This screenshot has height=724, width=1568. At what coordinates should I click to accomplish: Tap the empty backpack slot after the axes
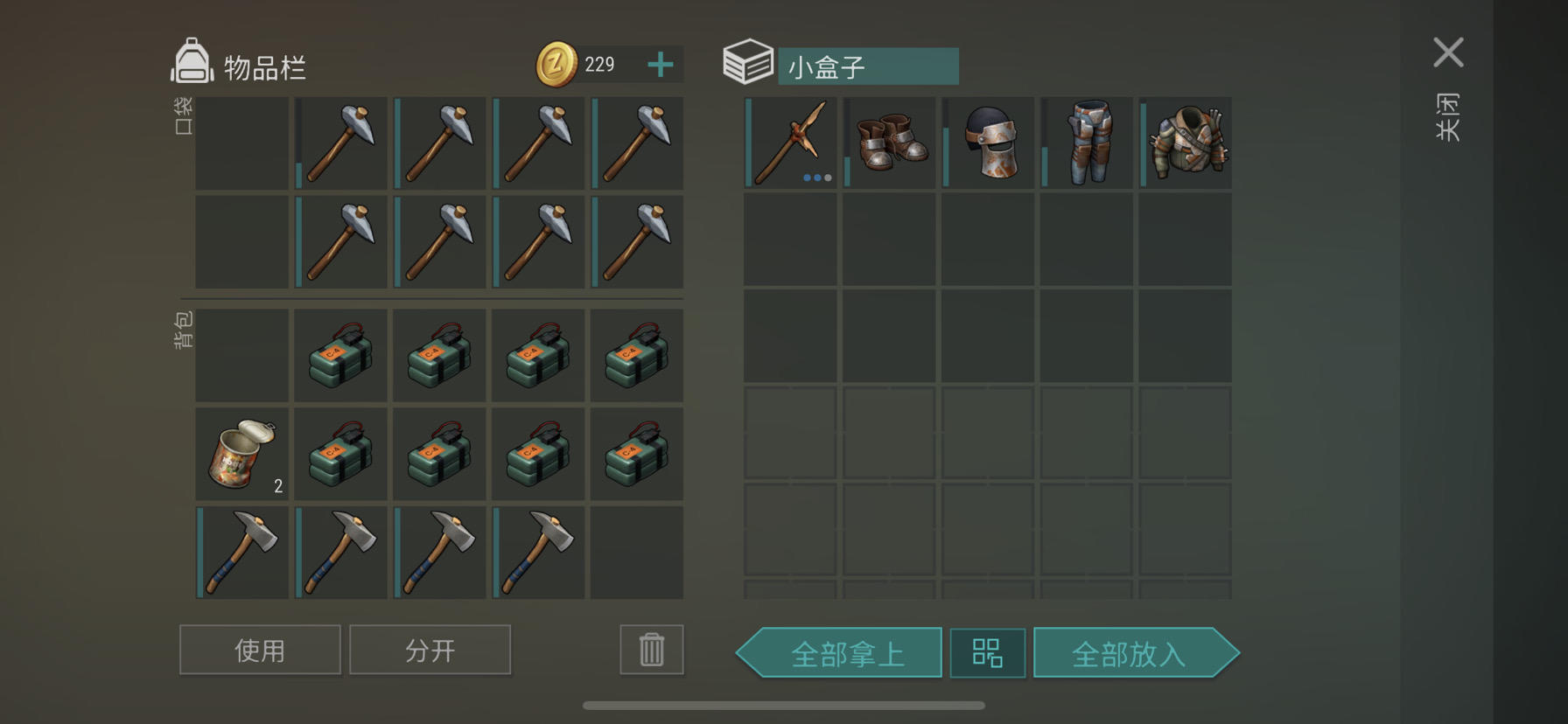point(637,553)
